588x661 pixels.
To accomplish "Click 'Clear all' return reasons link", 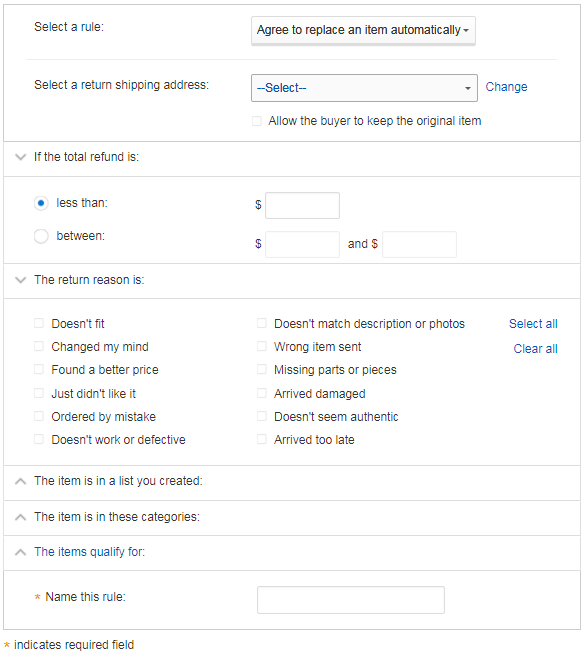I will pos(535,349).
